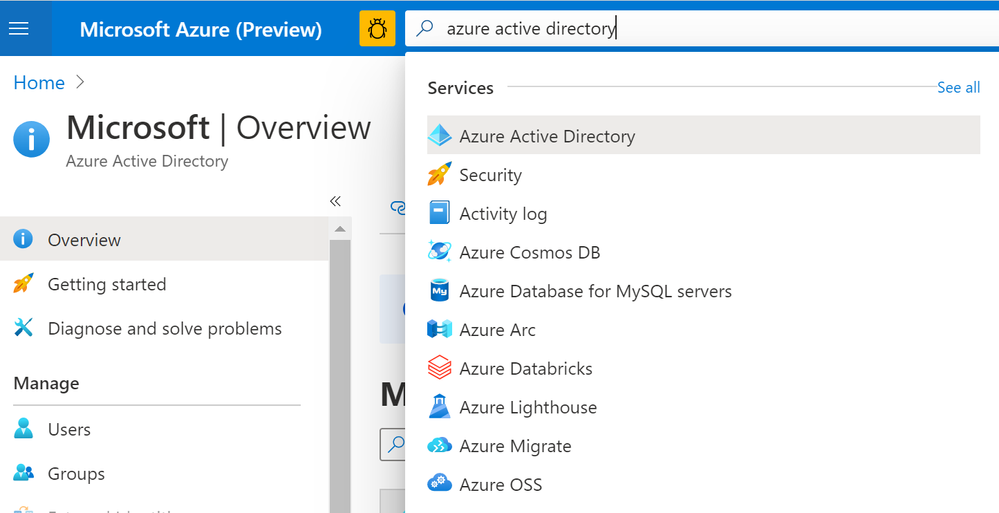Click the Azure Active Directory service icon
The width and height of the screenshot is (999, 513).
[439, 137]
